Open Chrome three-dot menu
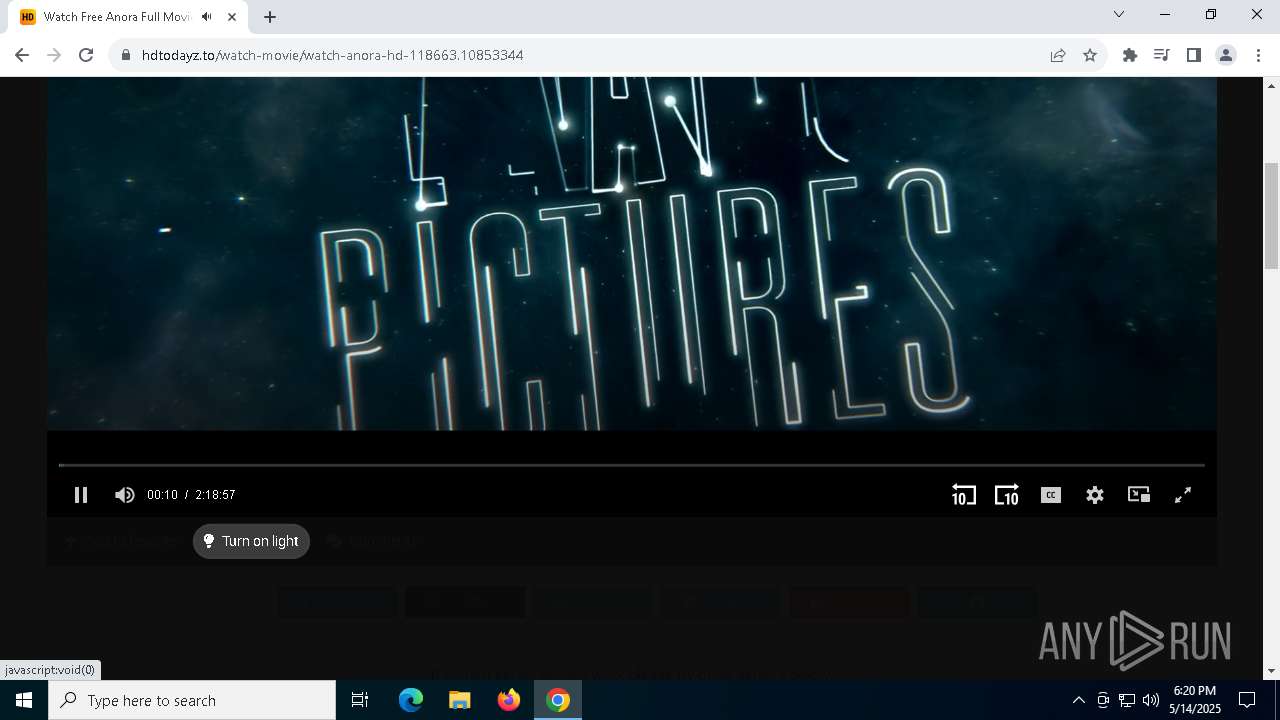Screen dimensions: 1280x720 pos(1258,55)
